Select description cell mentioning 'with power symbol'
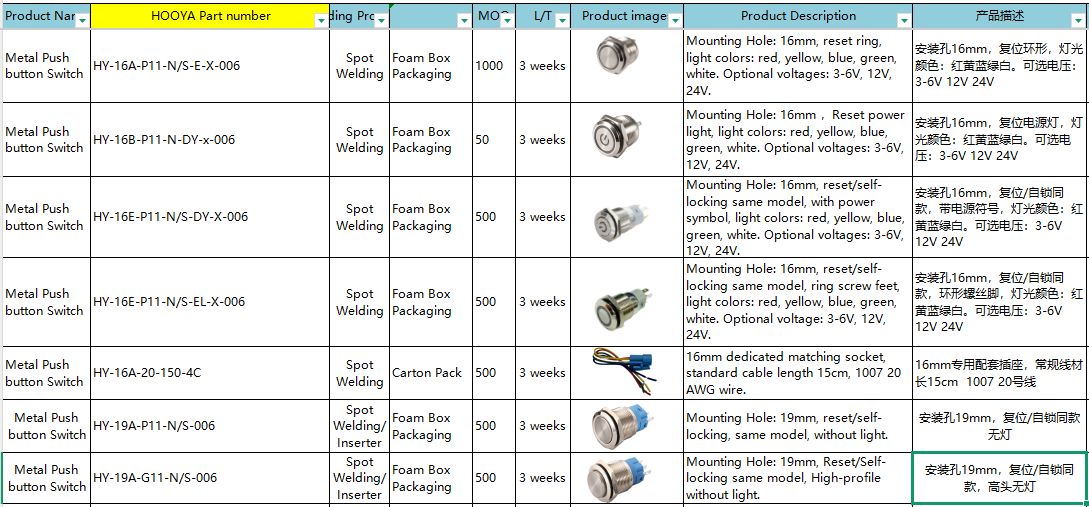The image size is (1089, 507). coord(797,217)
